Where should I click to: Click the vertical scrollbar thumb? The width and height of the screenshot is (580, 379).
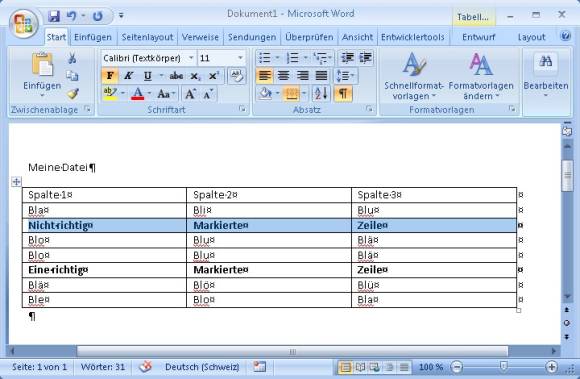pos(567,176)
